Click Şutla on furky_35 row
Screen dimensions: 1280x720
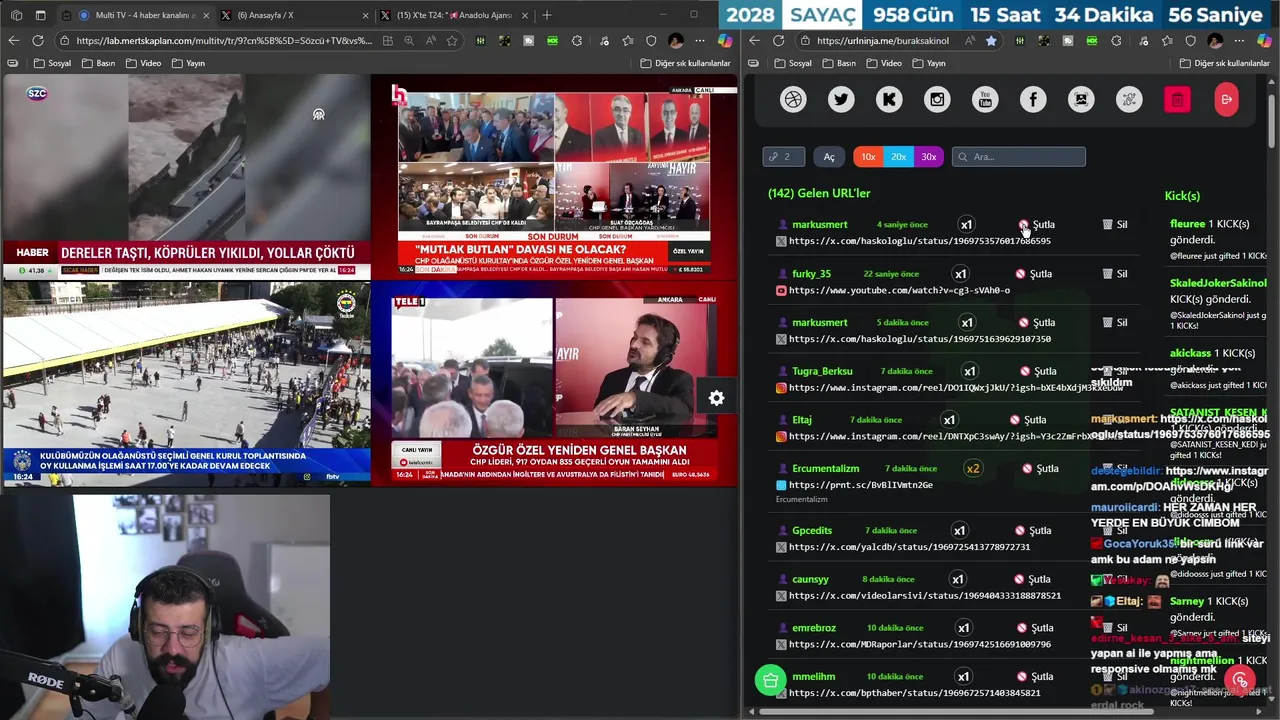click(x=1034, y=274)
